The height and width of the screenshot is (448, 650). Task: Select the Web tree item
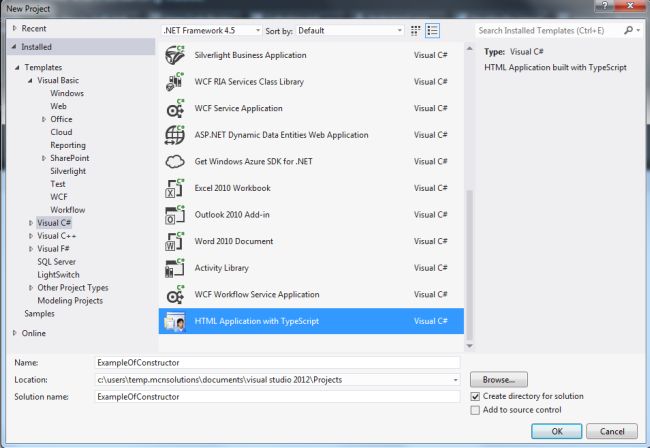pyautogui.click(x=58, y=106)
